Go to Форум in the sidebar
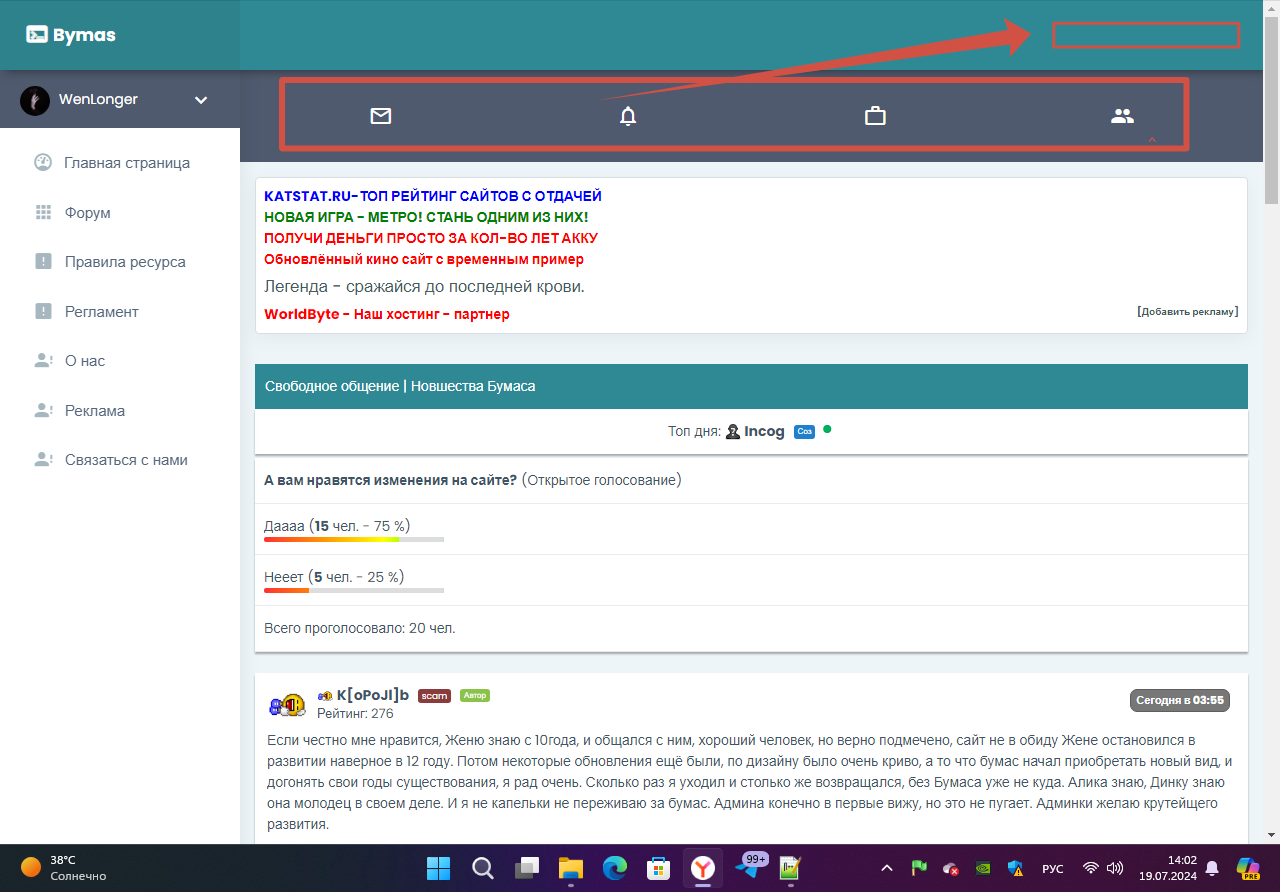 pos(87,213)
